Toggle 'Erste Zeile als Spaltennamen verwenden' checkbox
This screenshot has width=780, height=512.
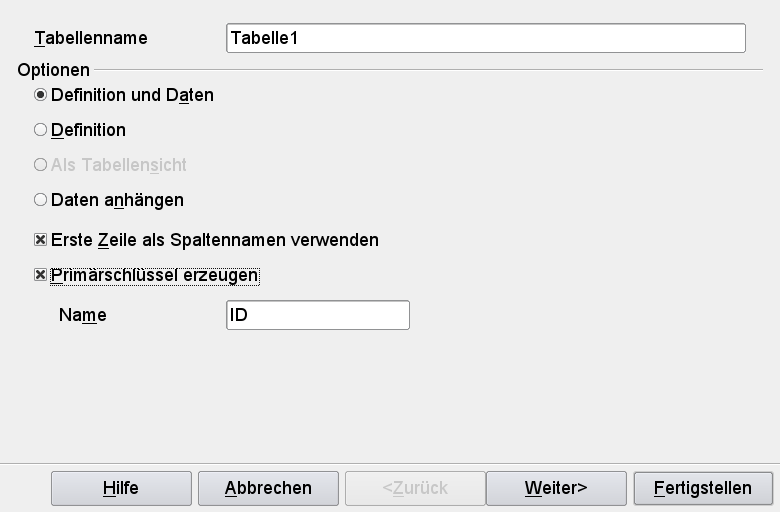click(x=40, y=241)
